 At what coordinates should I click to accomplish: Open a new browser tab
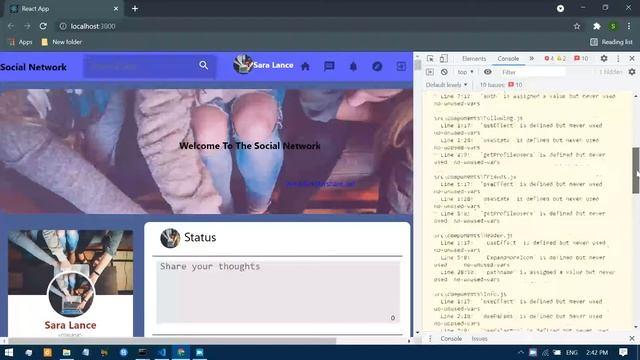coord(135,9)
